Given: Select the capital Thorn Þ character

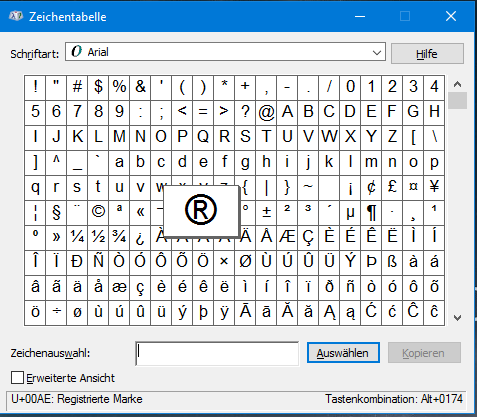Looking at the screenshot, I should coord(371,263).
